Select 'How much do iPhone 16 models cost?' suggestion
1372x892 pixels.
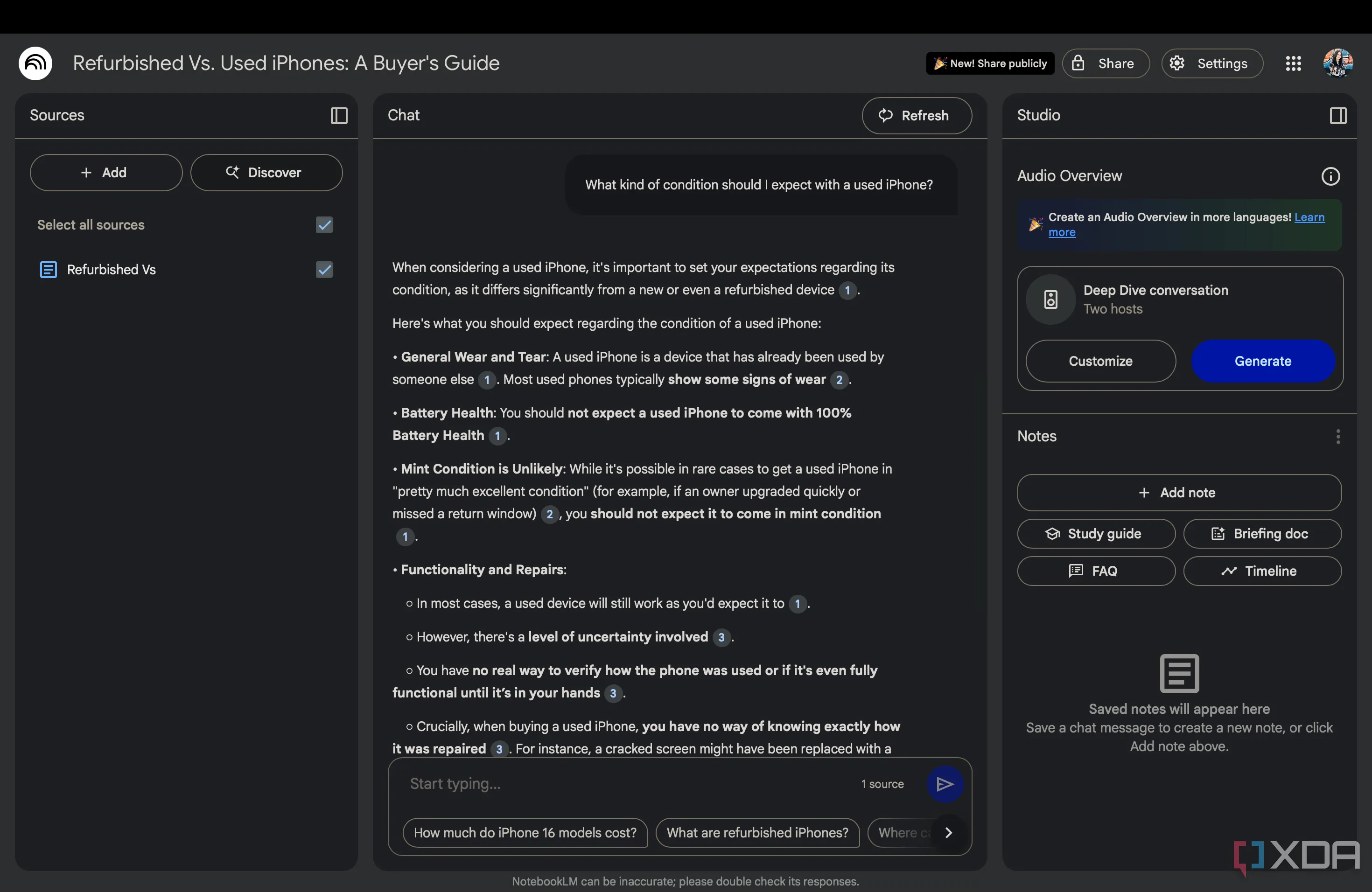(525, 833)
